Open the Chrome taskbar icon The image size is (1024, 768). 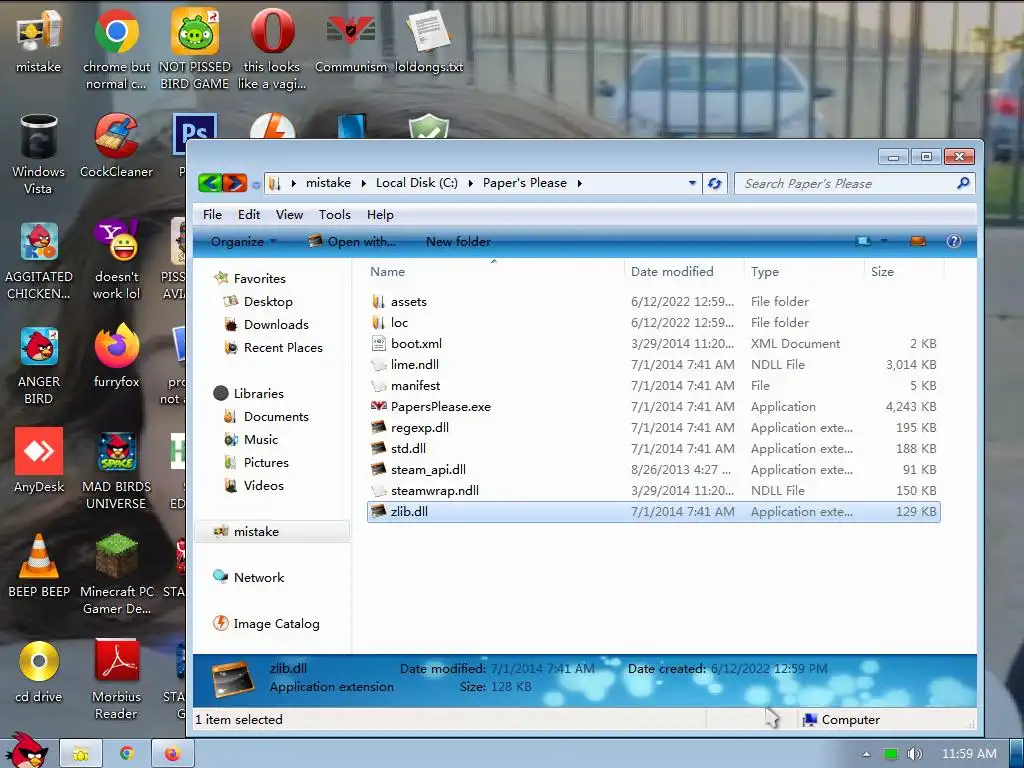tap(127, 754)
